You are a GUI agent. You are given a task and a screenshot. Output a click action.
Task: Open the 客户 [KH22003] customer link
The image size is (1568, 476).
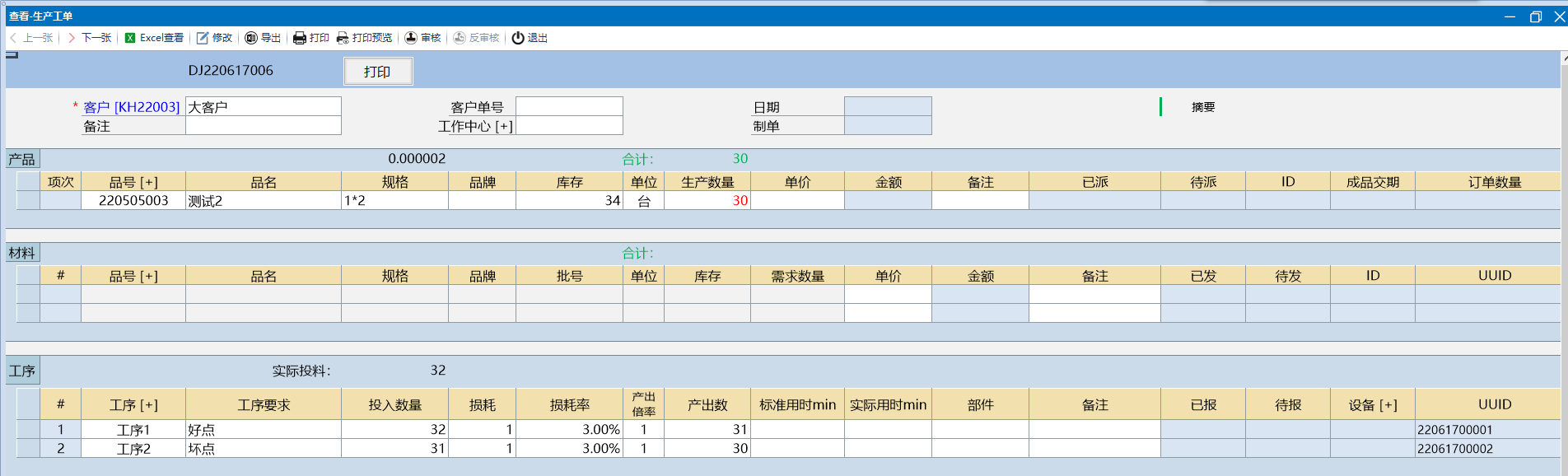(131, 107)
